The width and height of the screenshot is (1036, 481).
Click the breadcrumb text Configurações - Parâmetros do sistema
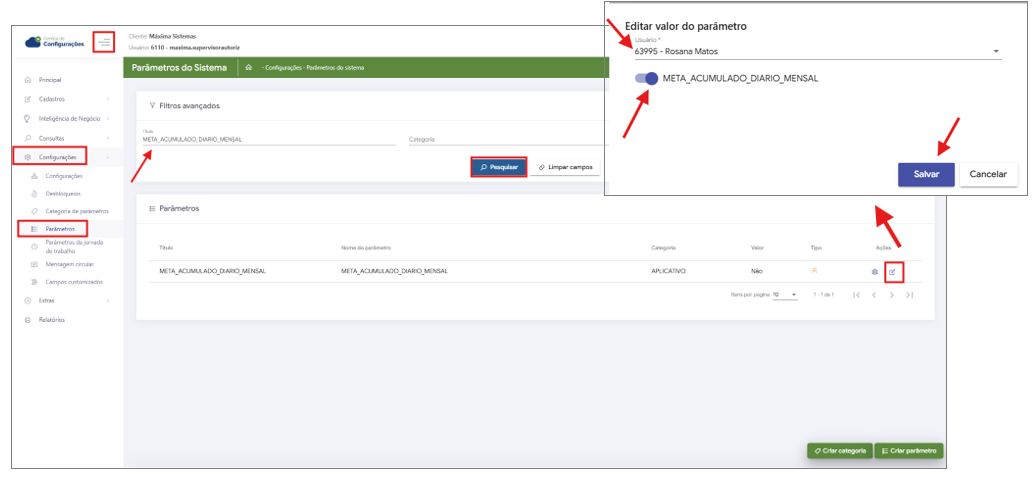pyautogui.click(x=314, y=68)
